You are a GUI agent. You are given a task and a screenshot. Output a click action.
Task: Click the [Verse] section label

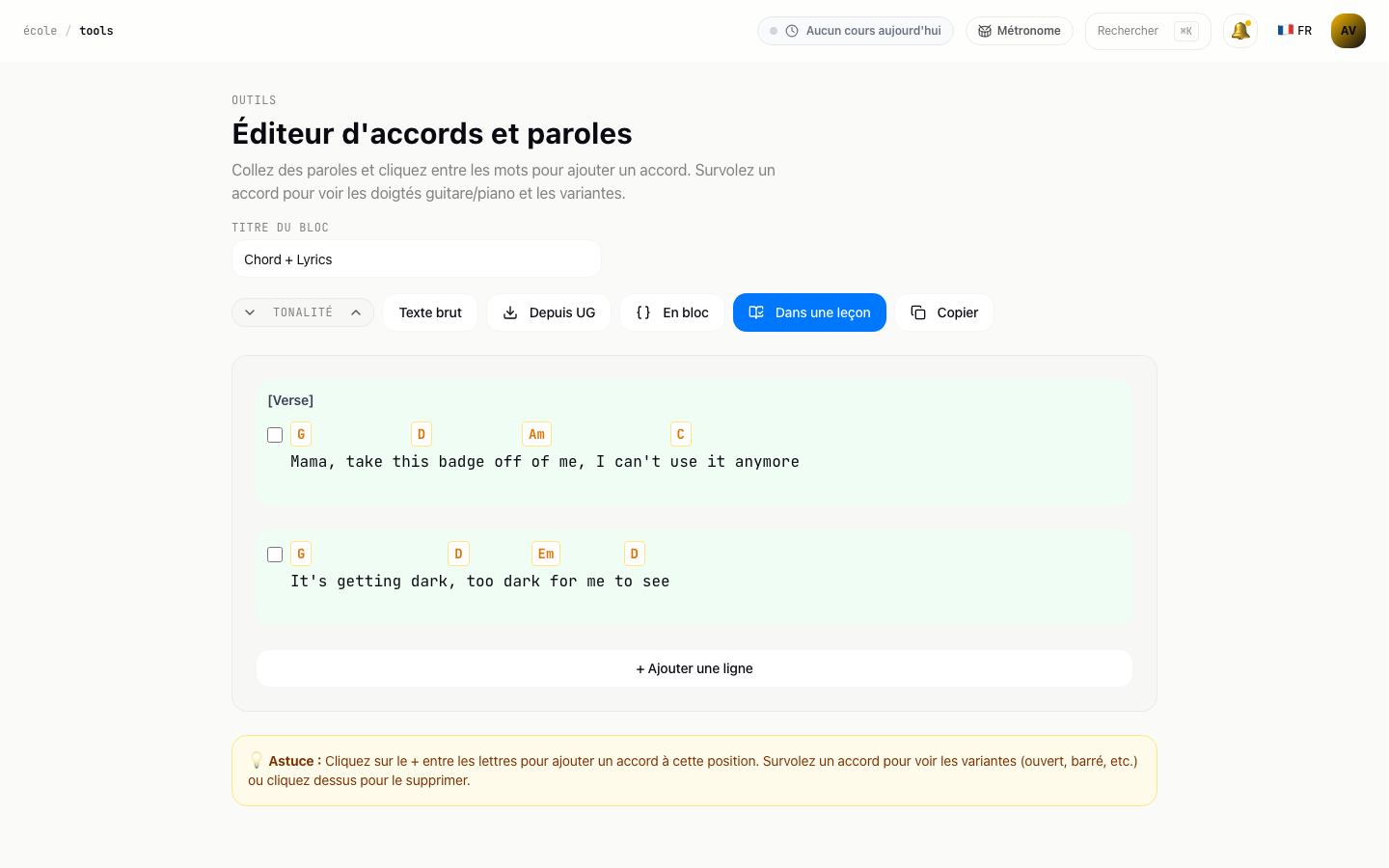pyautogui.click(x=290, y=400)
